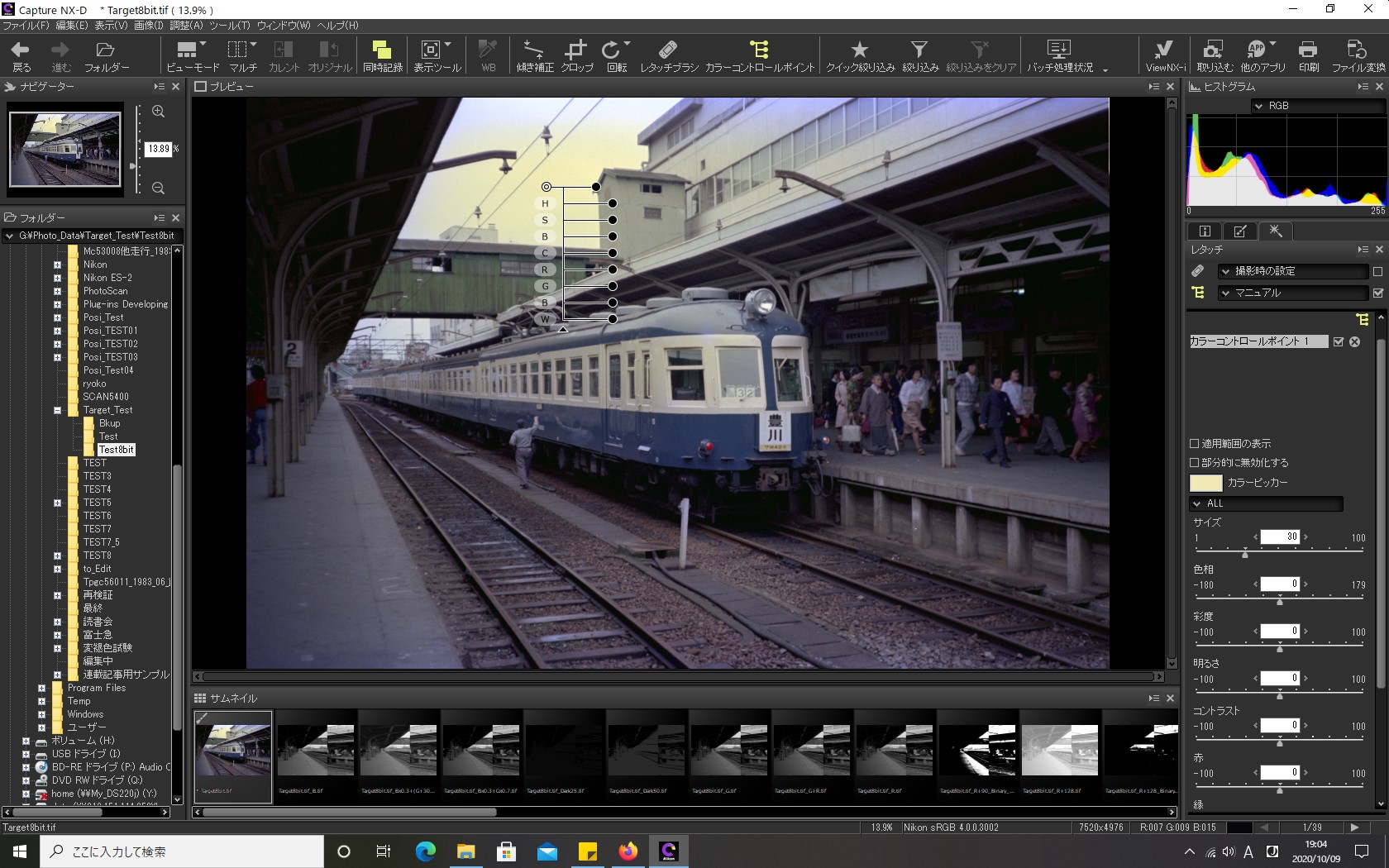The image size is (1389, 868).
Task: Click the 取り込む import icon
Action: 1214,50
